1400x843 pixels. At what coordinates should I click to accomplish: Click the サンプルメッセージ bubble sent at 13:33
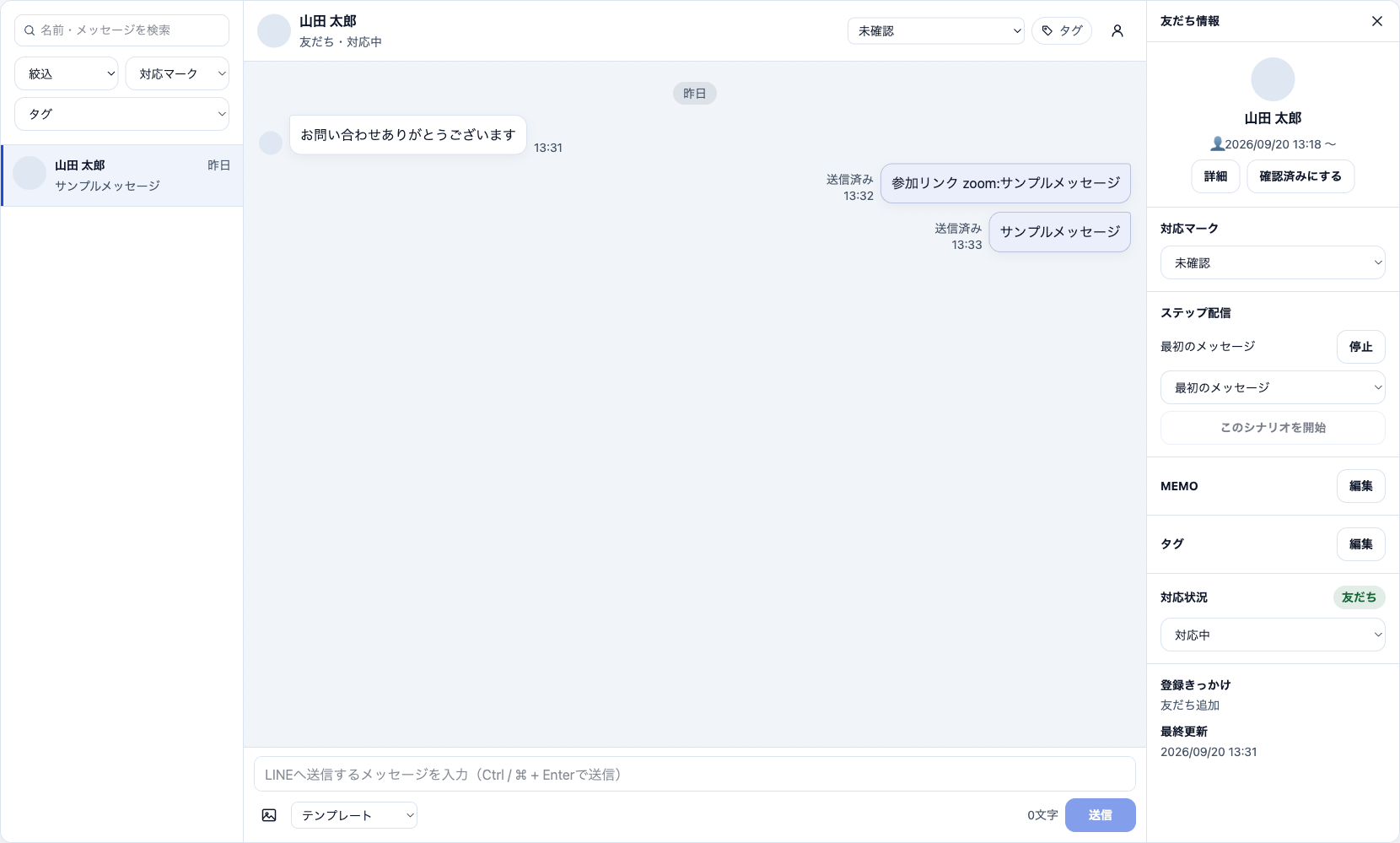coord(1059,232)
